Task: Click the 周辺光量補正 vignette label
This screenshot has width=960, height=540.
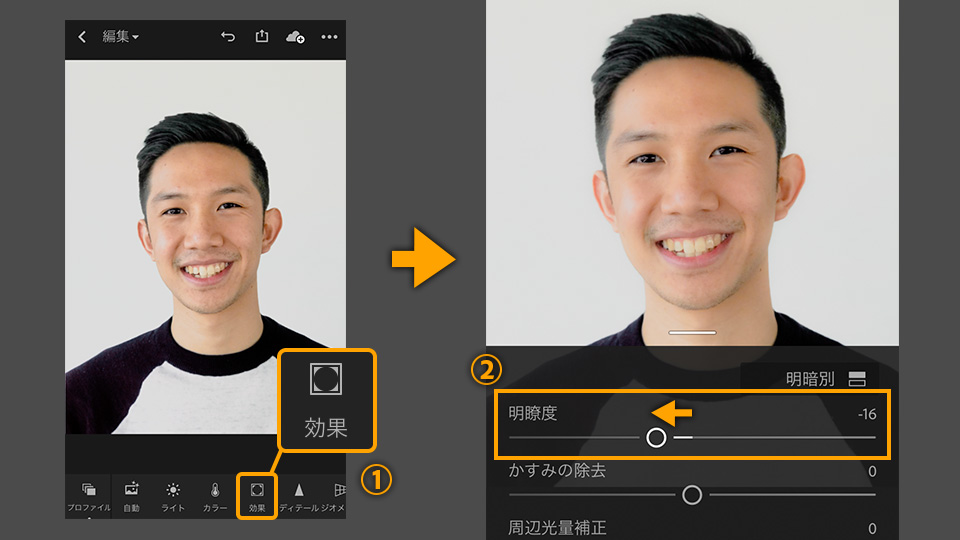Action: click(x=557, y=528)
